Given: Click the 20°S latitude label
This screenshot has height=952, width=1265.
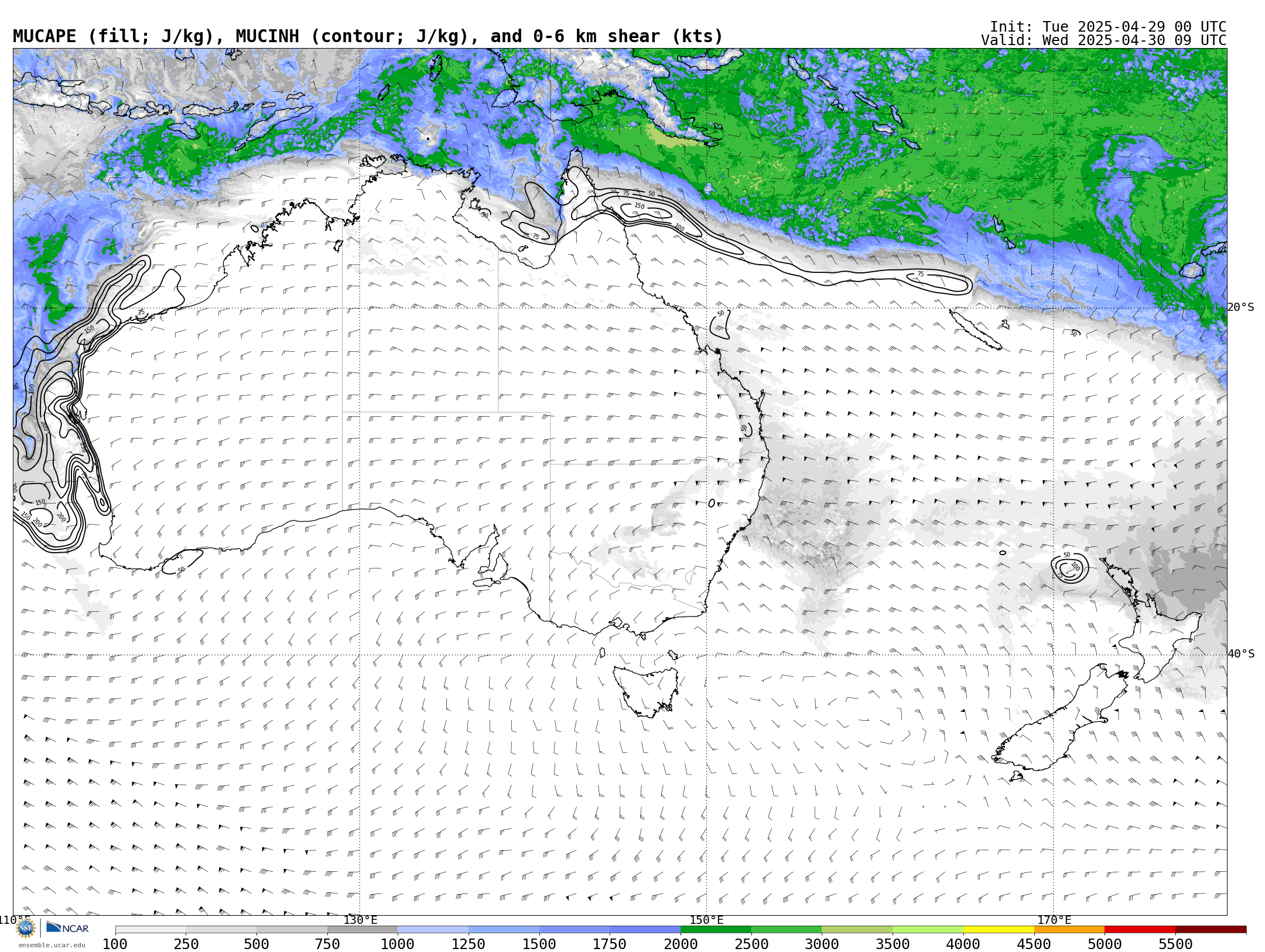Looking at the screenshot, I should [x=1241, y=307].
